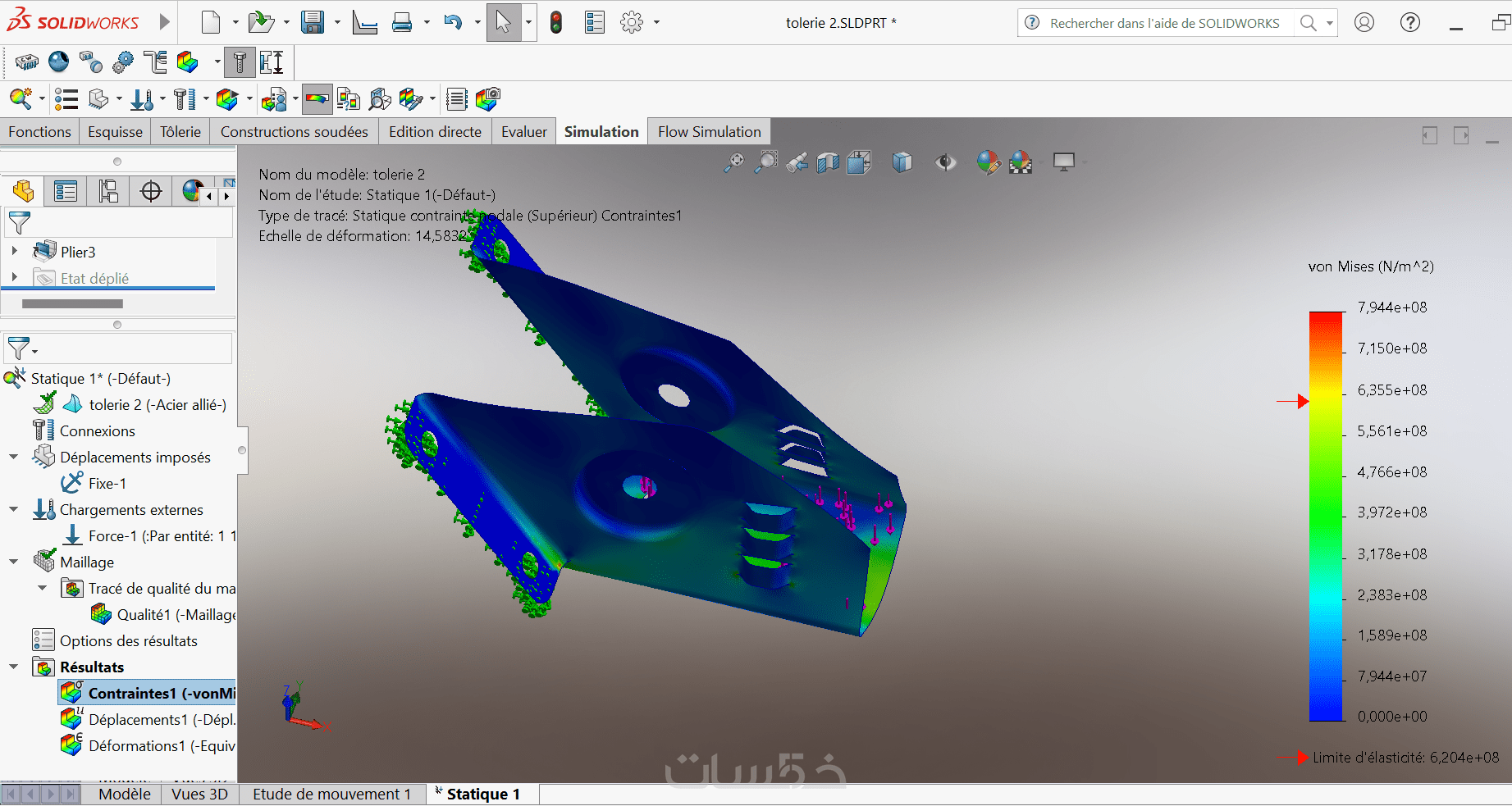Open the External Loads icon

(x=142, y=99)
